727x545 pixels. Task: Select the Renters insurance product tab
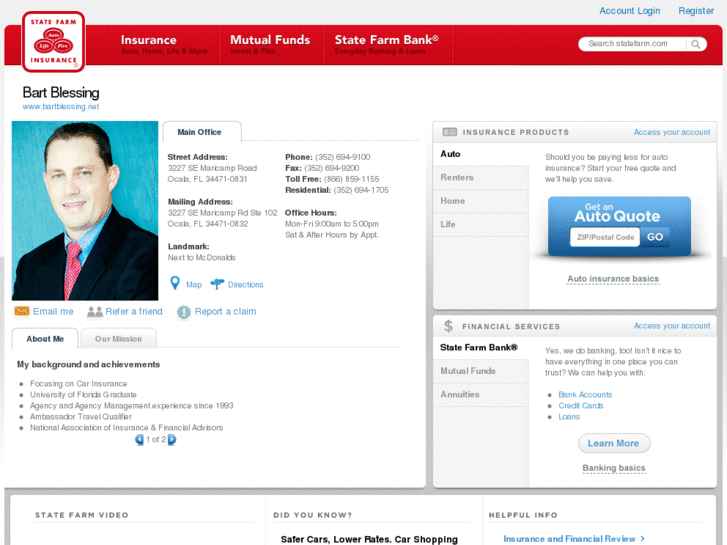481,178
